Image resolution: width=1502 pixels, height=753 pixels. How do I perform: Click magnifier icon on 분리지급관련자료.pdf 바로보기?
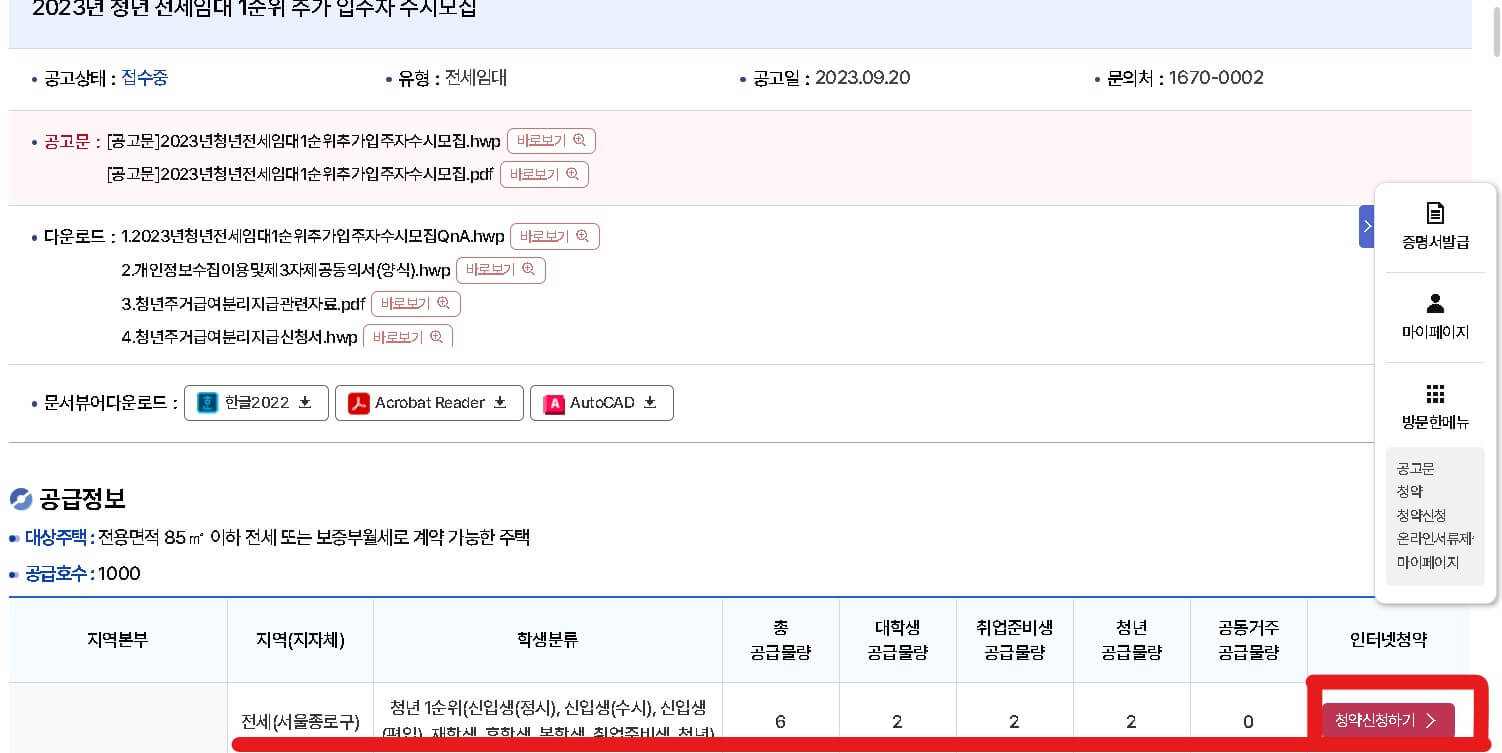tap(444, 303)
